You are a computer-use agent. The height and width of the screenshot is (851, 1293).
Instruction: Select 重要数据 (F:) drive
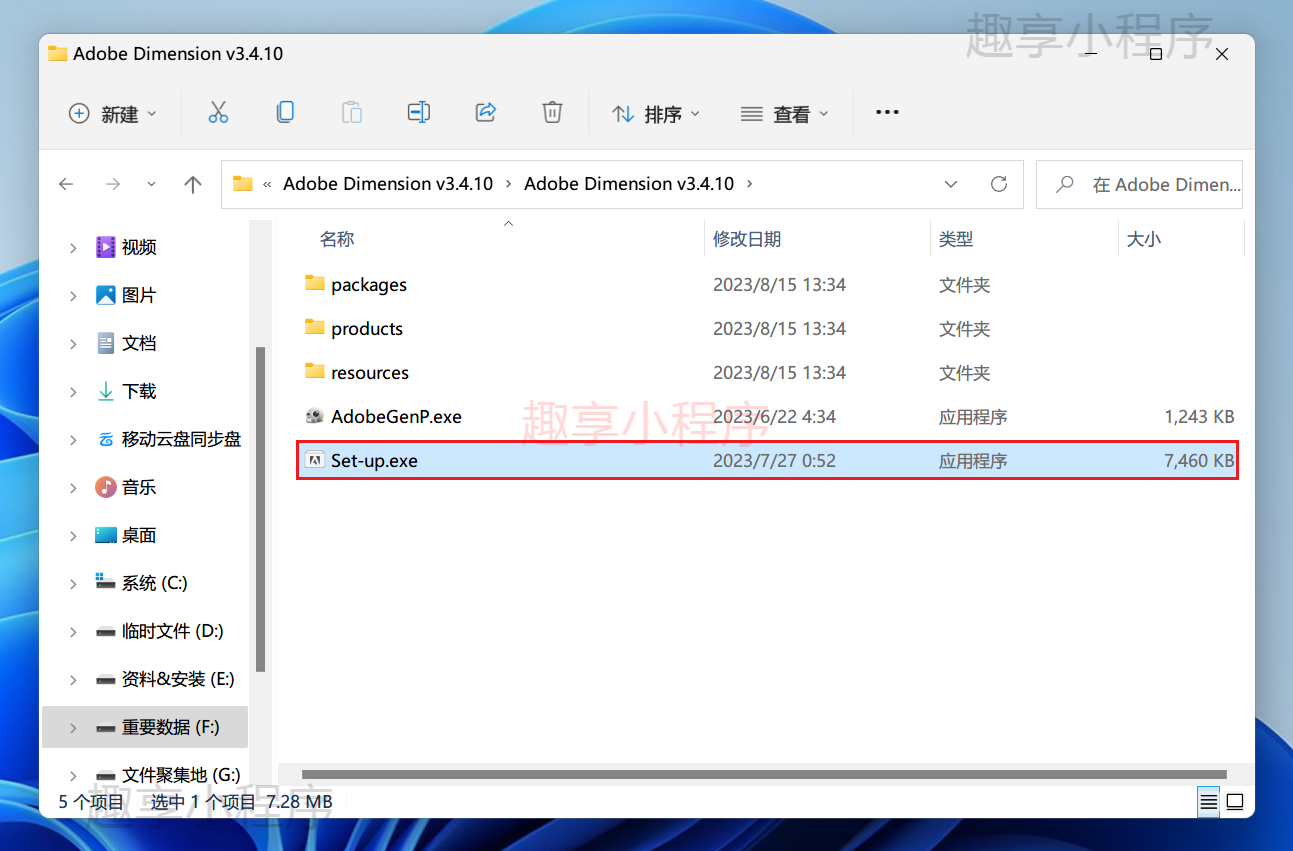[x=171, y=727]
